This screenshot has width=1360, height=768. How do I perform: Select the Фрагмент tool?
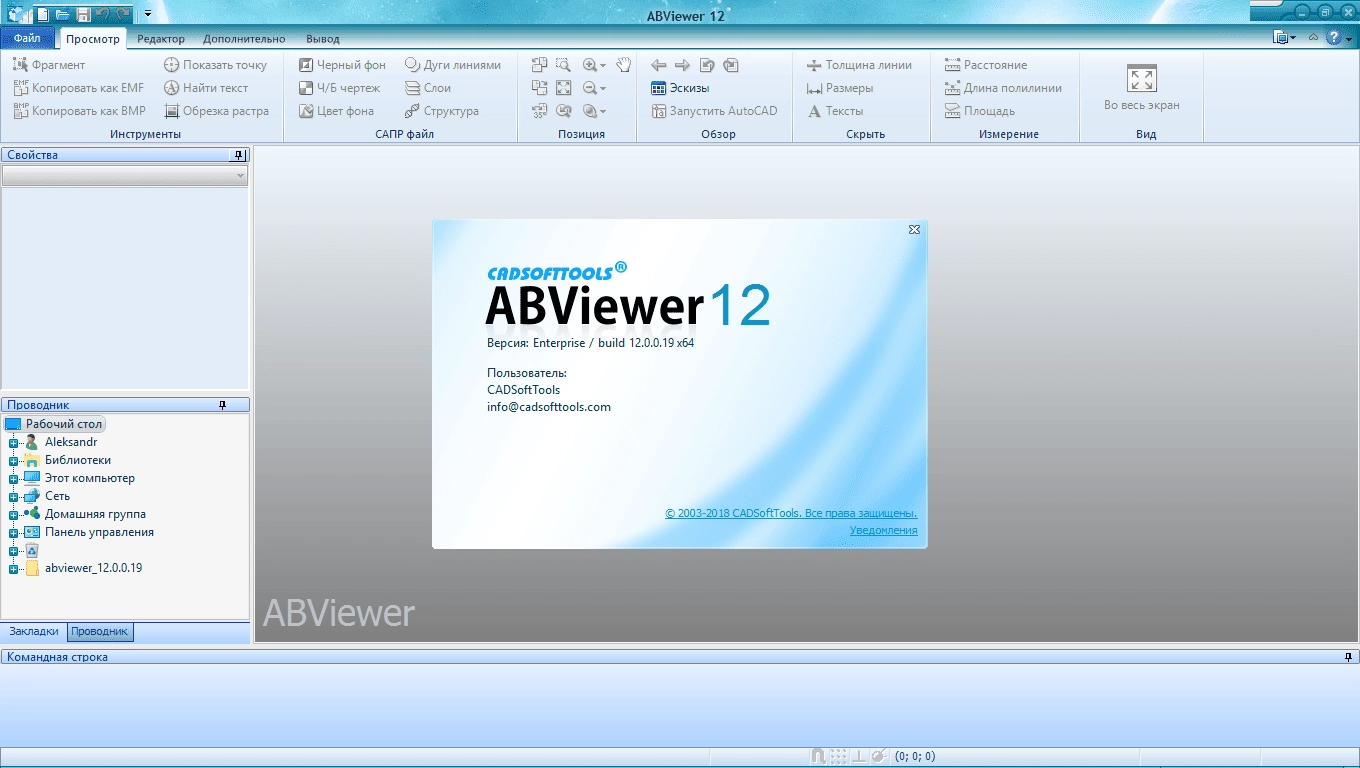pyautogui.click(x=49, y=65)
